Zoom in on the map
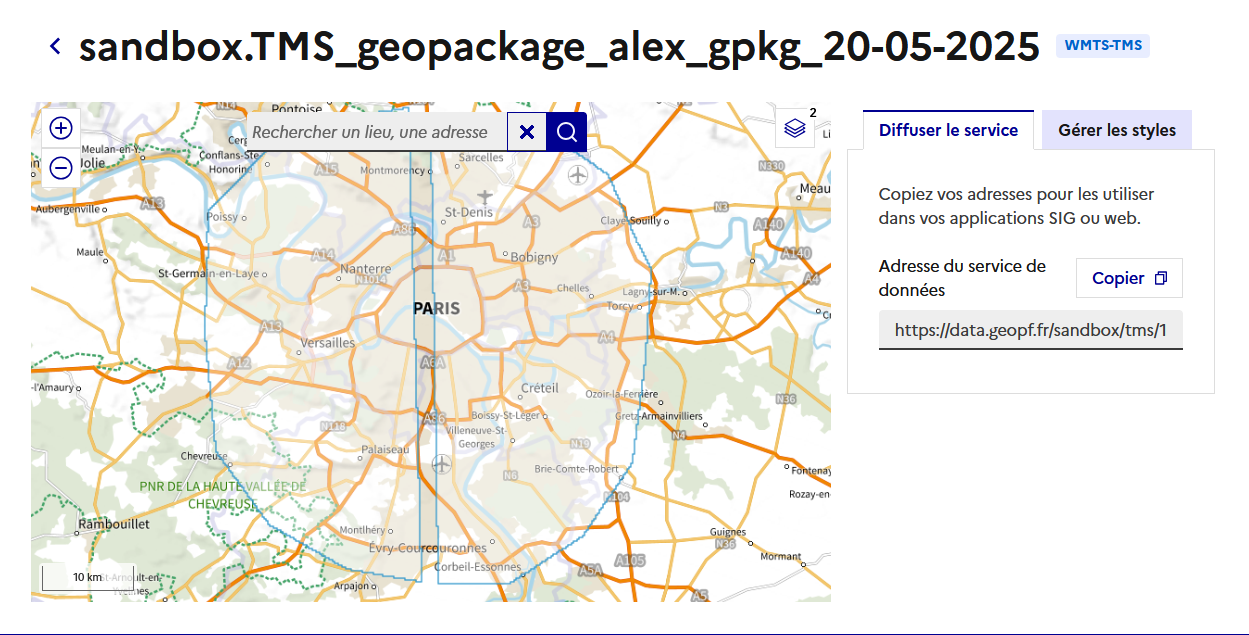The image size is (1249, 635). click(x=60, y=128)
